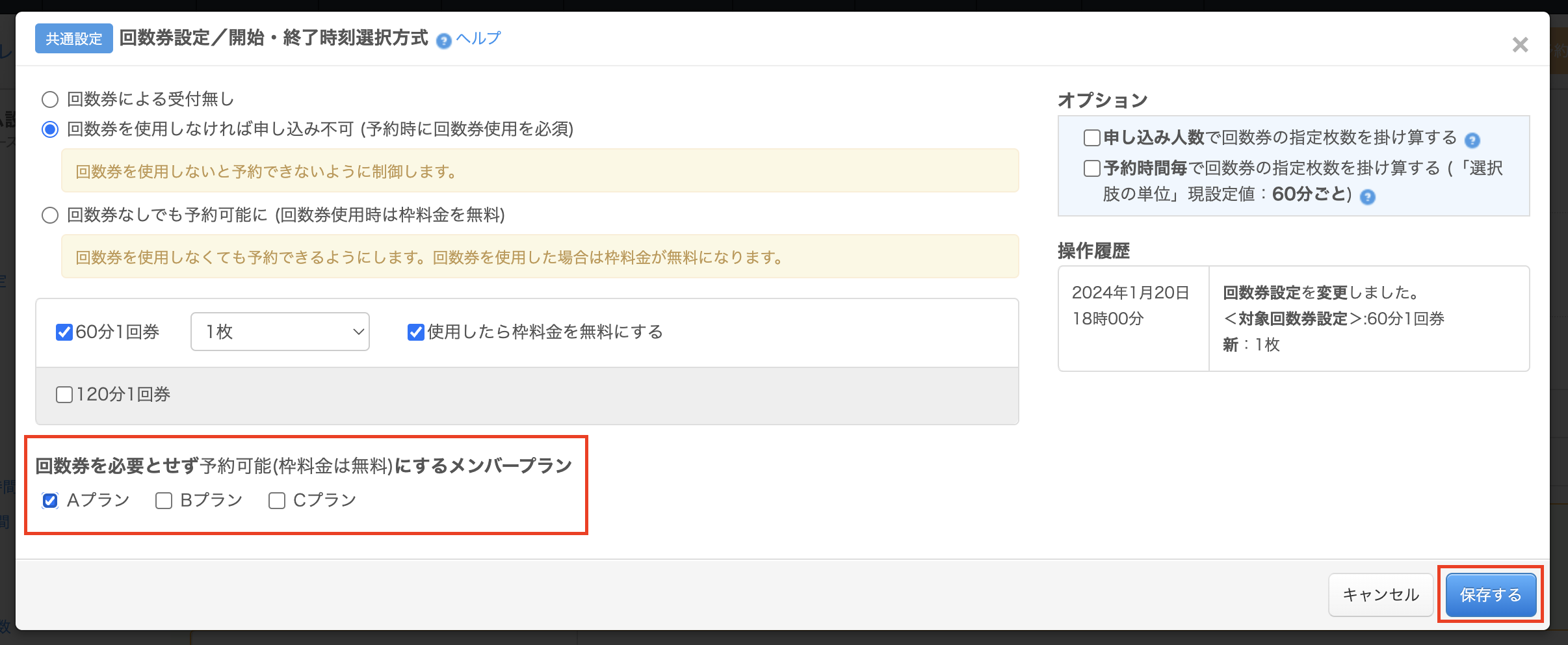Image resolution: width=1568 pixels, height=645 pixels.
Task: Select 回数券なしでも予約可能に radio option
Action: tap(50, 215)
